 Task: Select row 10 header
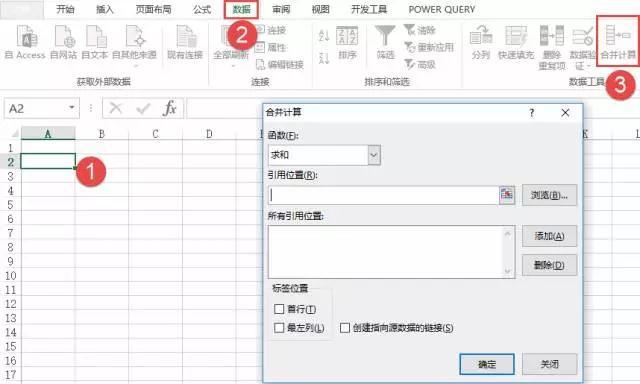11,275
